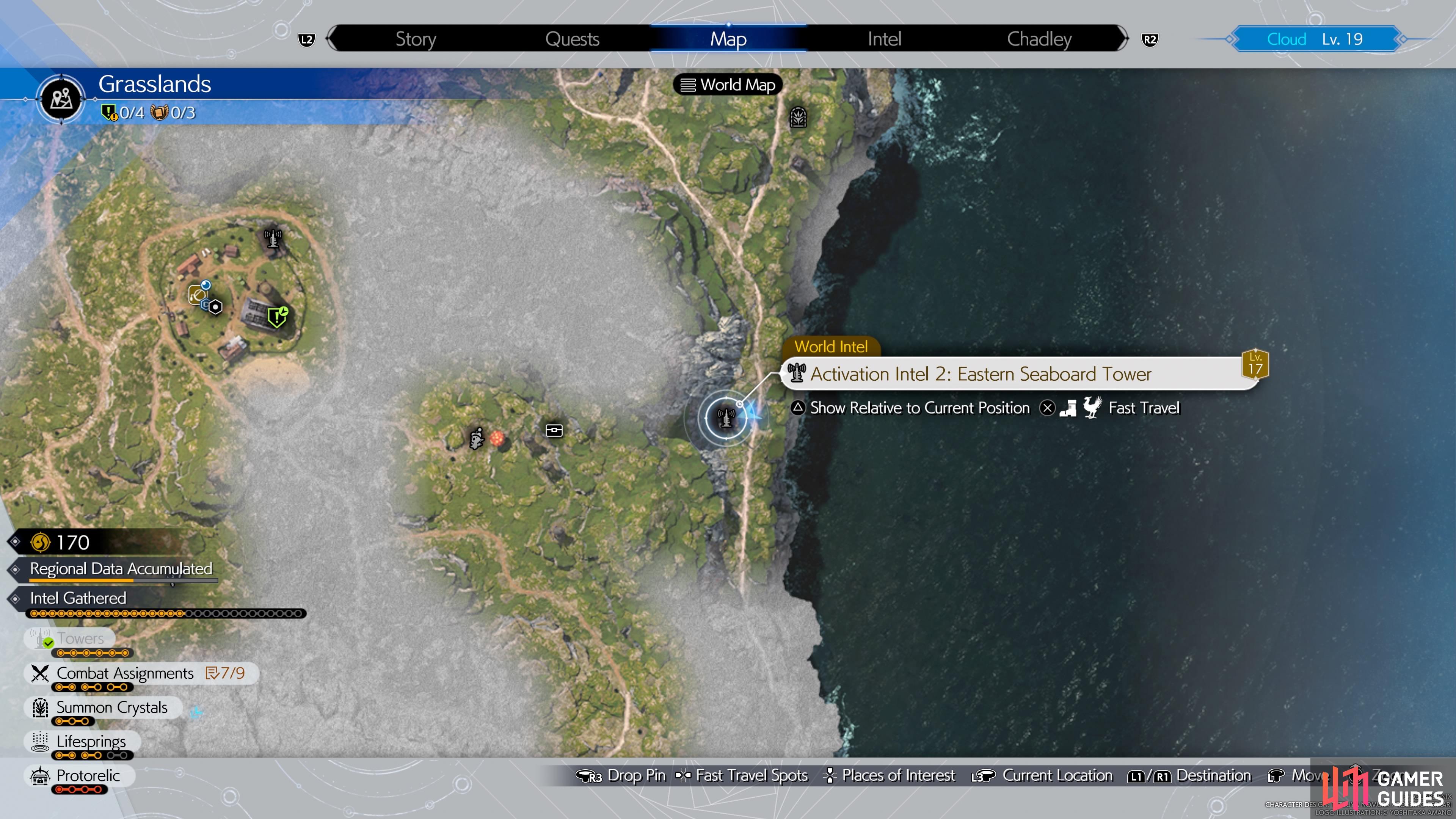Image resolution: width=1456 pixels, height=819 pixels.
Task: Click the crossed swords Combat Assignments icon
Action: click(x=40, y=673)
